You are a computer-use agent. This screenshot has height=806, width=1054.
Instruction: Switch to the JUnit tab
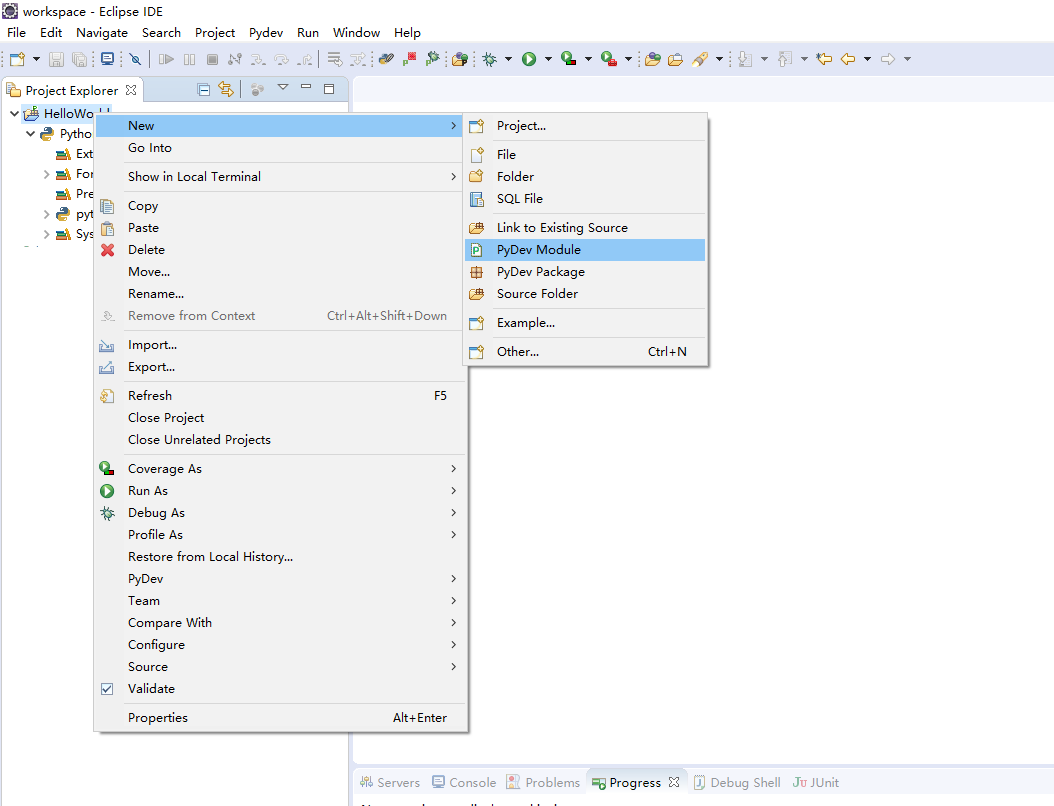tap(816, 782)
